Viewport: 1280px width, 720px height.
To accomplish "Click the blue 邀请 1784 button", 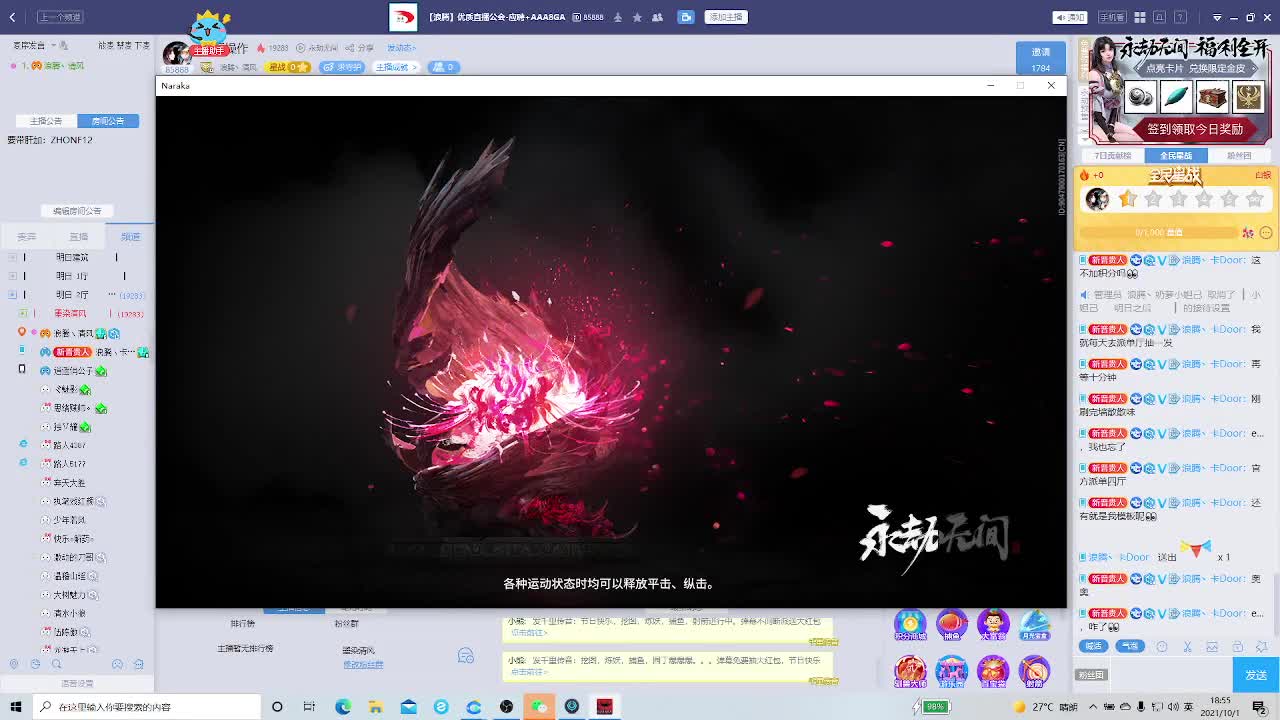I will (1041, 59).
